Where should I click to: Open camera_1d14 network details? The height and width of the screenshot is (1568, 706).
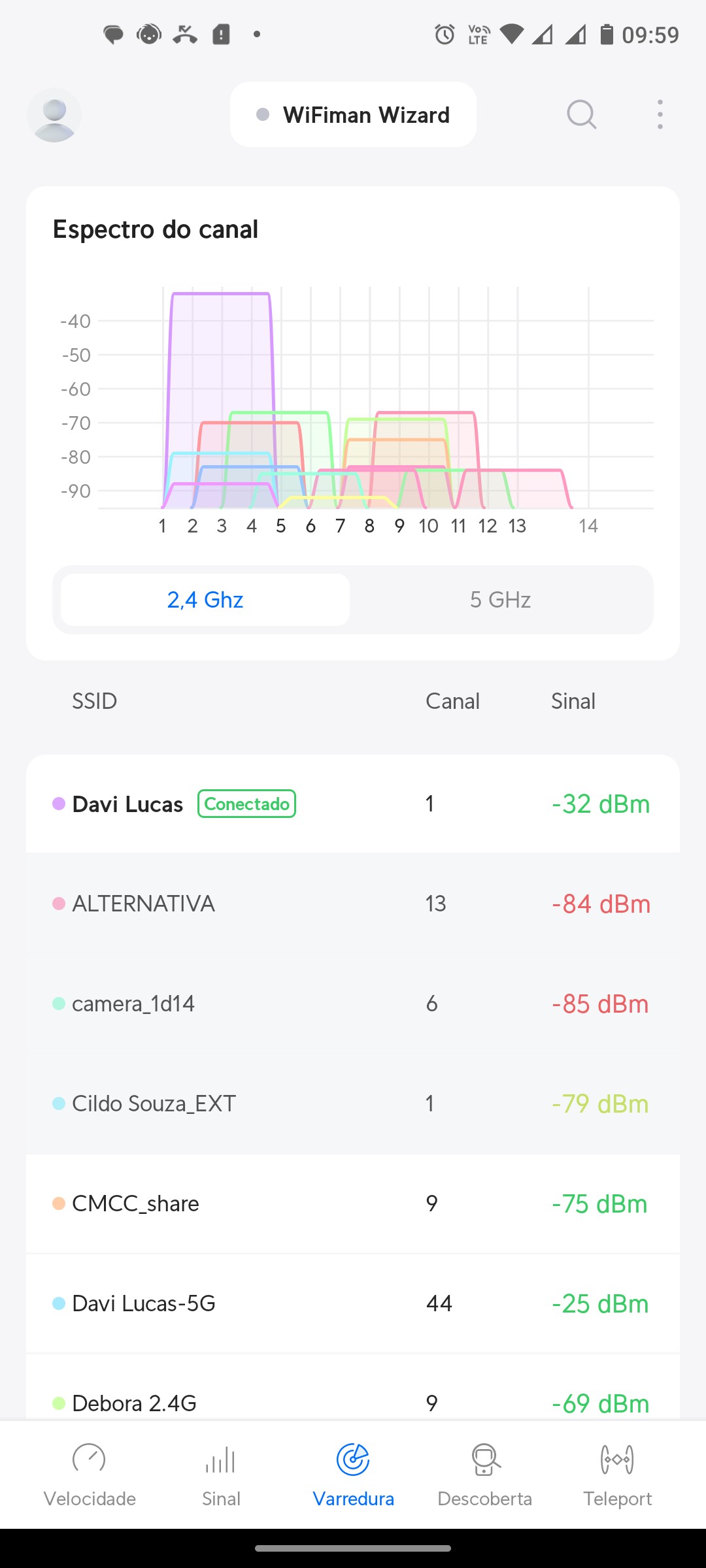pyautogui.click(x=353, y=1004)
